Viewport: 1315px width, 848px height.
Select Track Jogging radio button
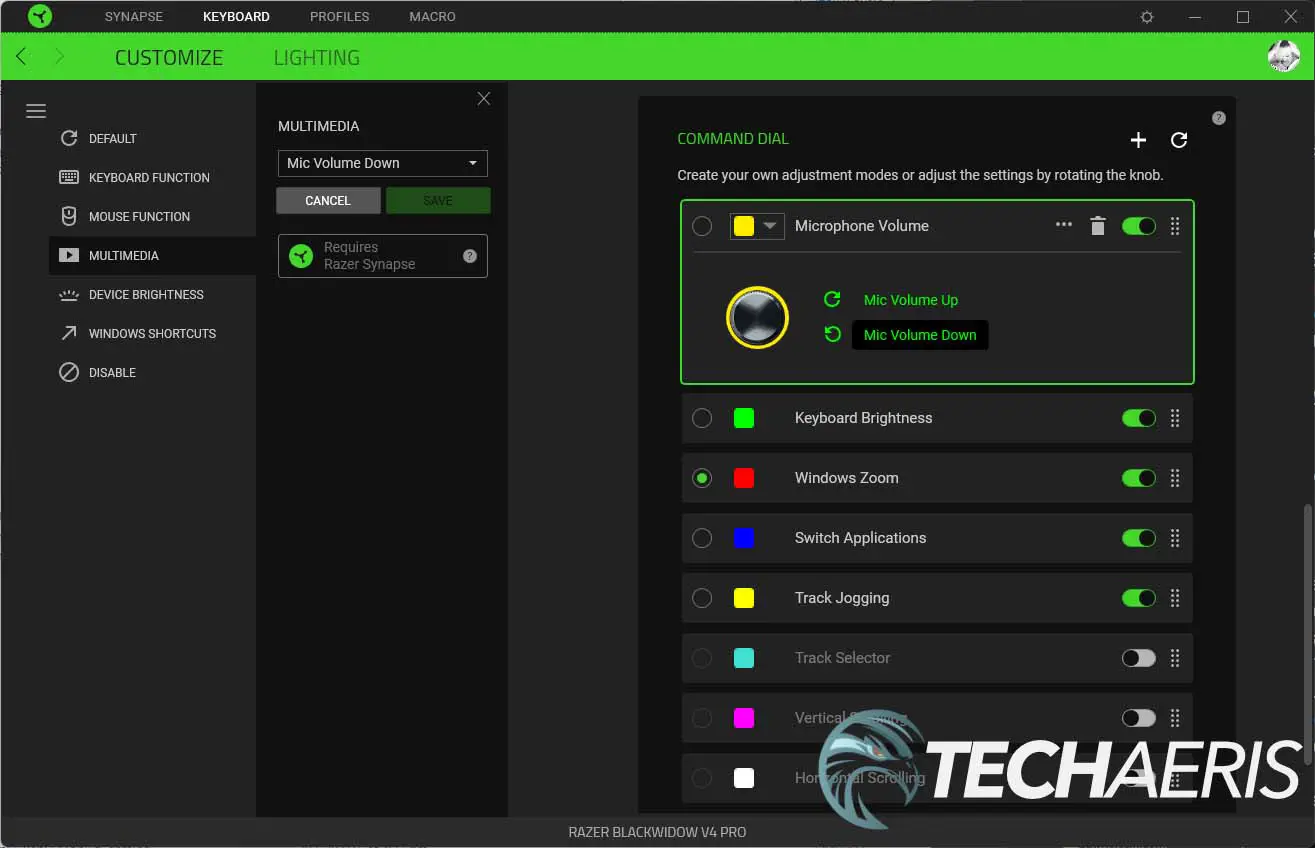tap(702, 598)
